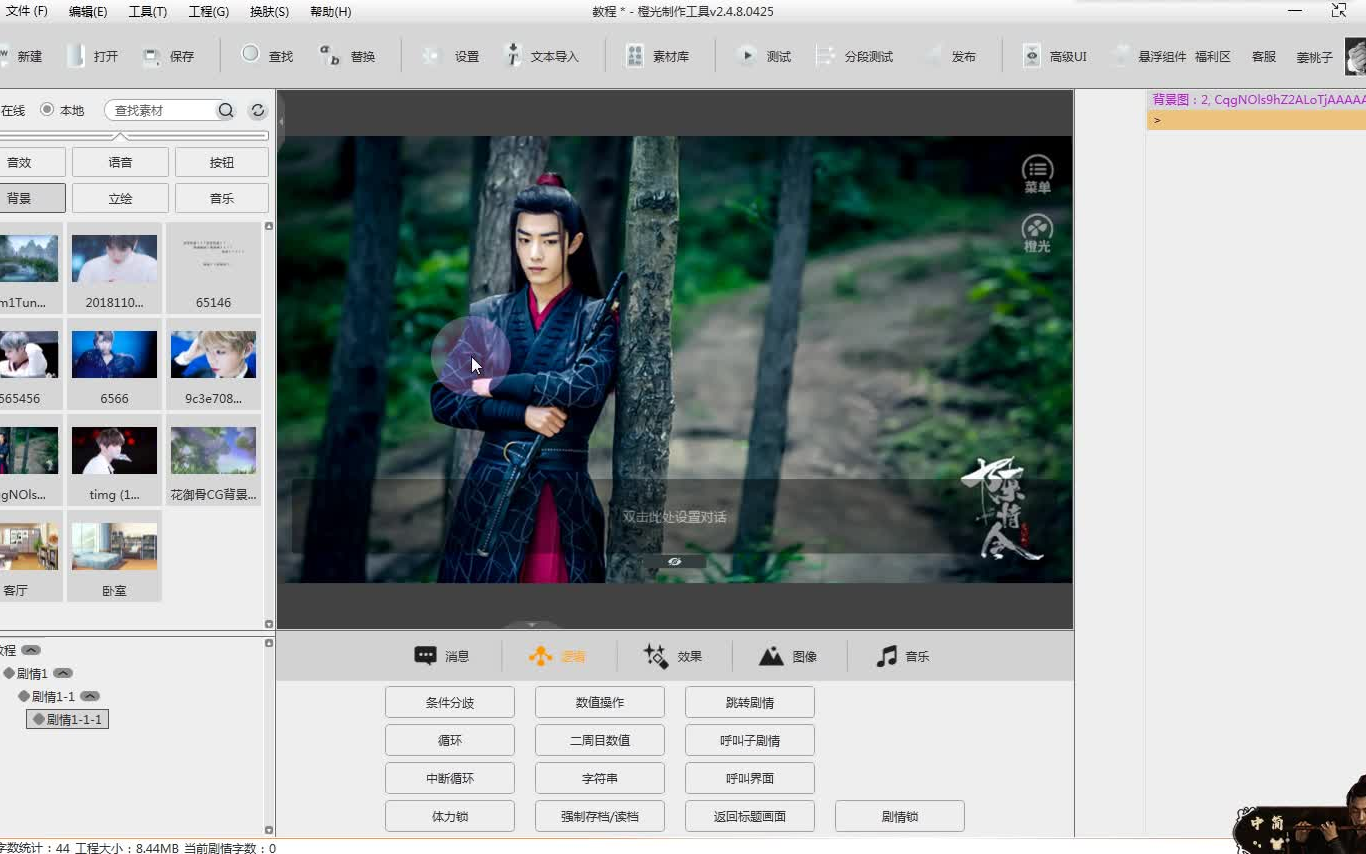
Task: Select 花御骨CG背景 thumbnail
Action: [213, 461]
